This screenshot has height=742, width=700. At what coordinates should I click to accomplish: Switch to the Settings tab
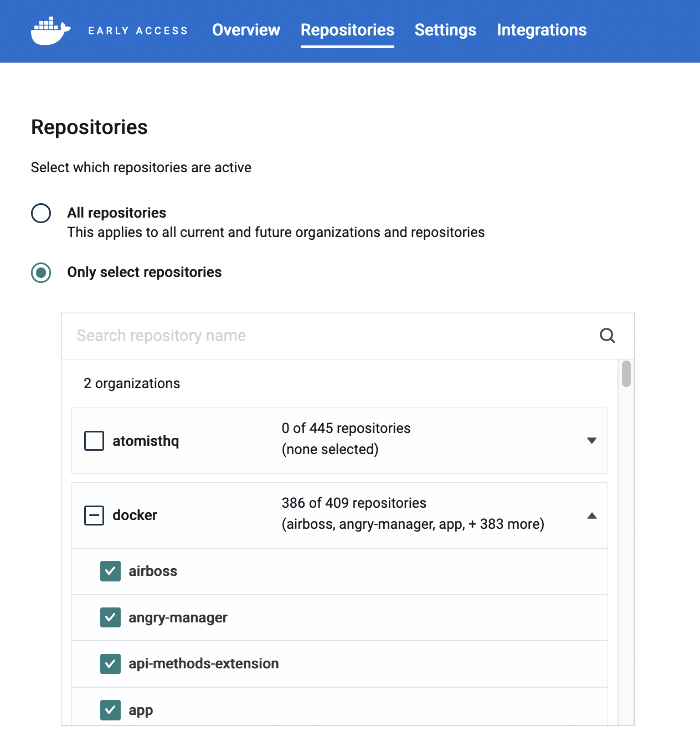pos(445,30)
